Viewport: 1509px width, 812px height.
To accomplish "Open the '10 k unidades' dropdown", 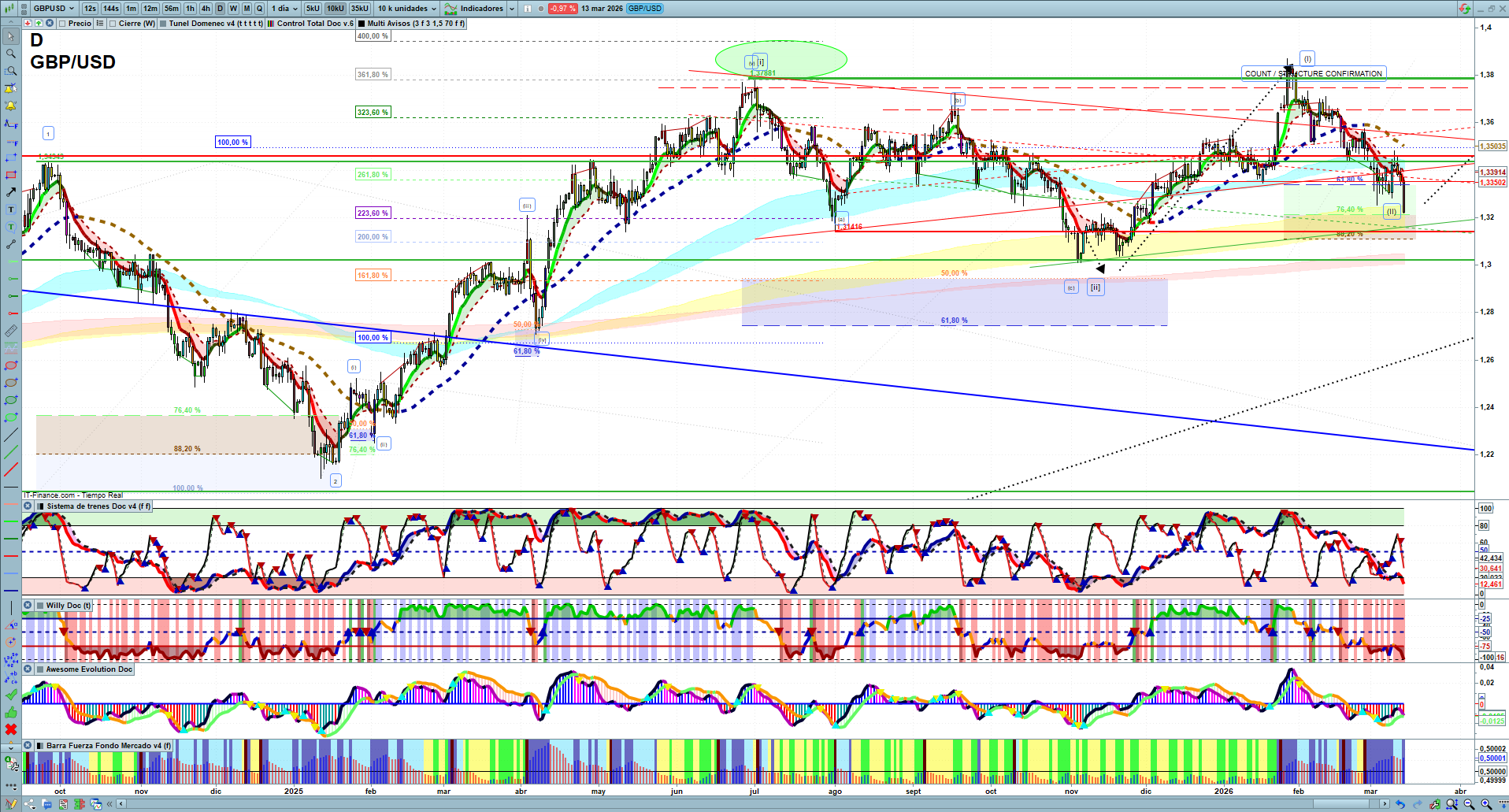I will coord(406,9).
